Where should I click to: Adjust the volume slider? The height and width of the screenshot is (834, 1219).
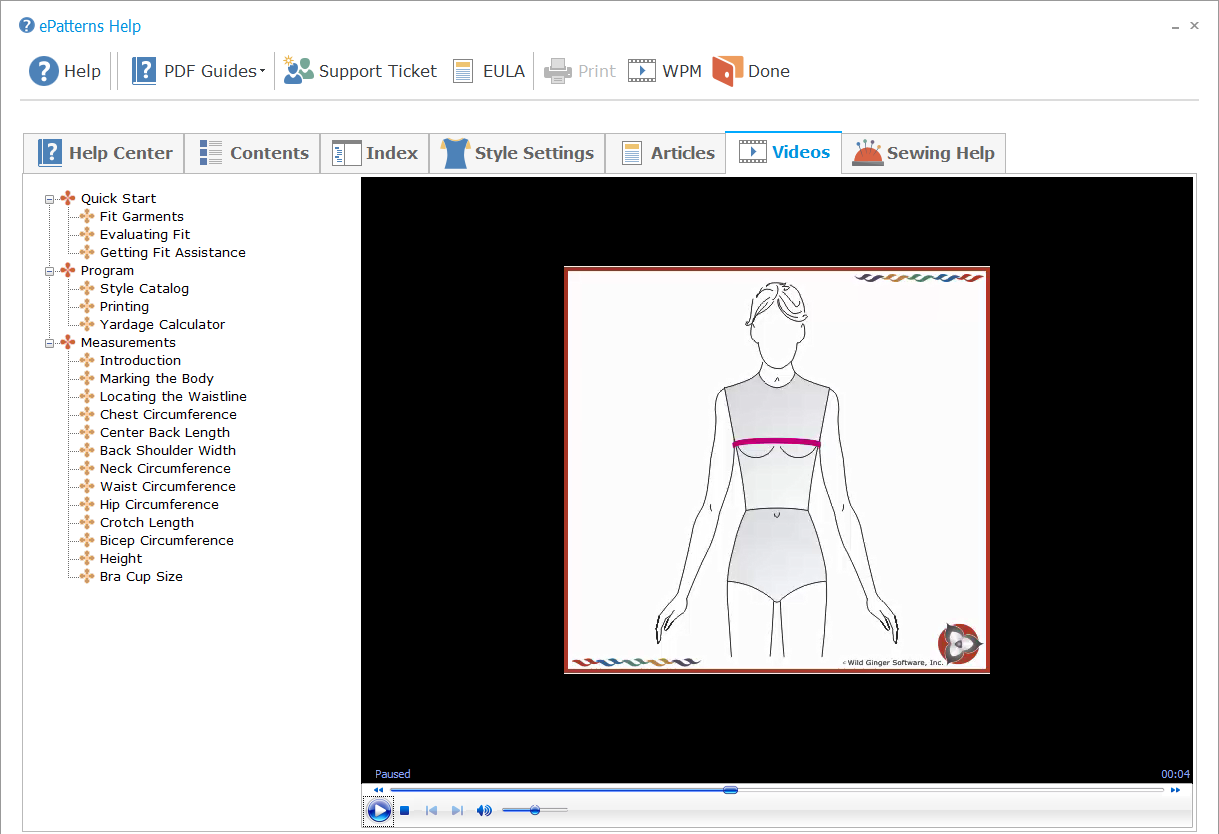coord(535,810)
